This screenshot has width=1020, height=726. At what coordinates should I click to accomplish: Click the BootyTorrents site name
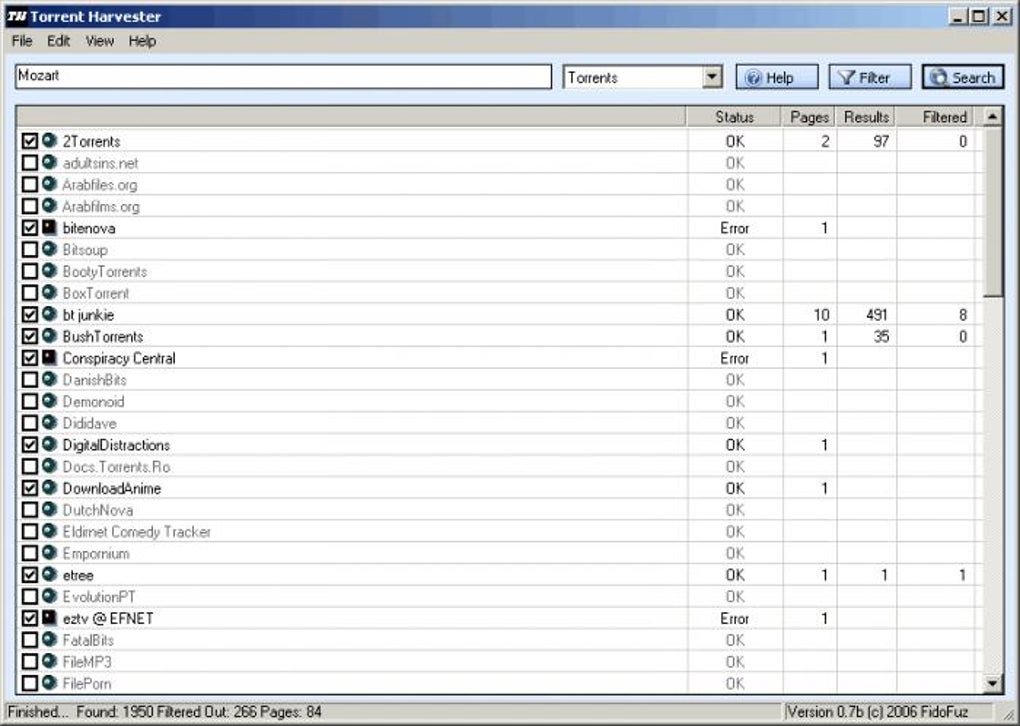105,271
